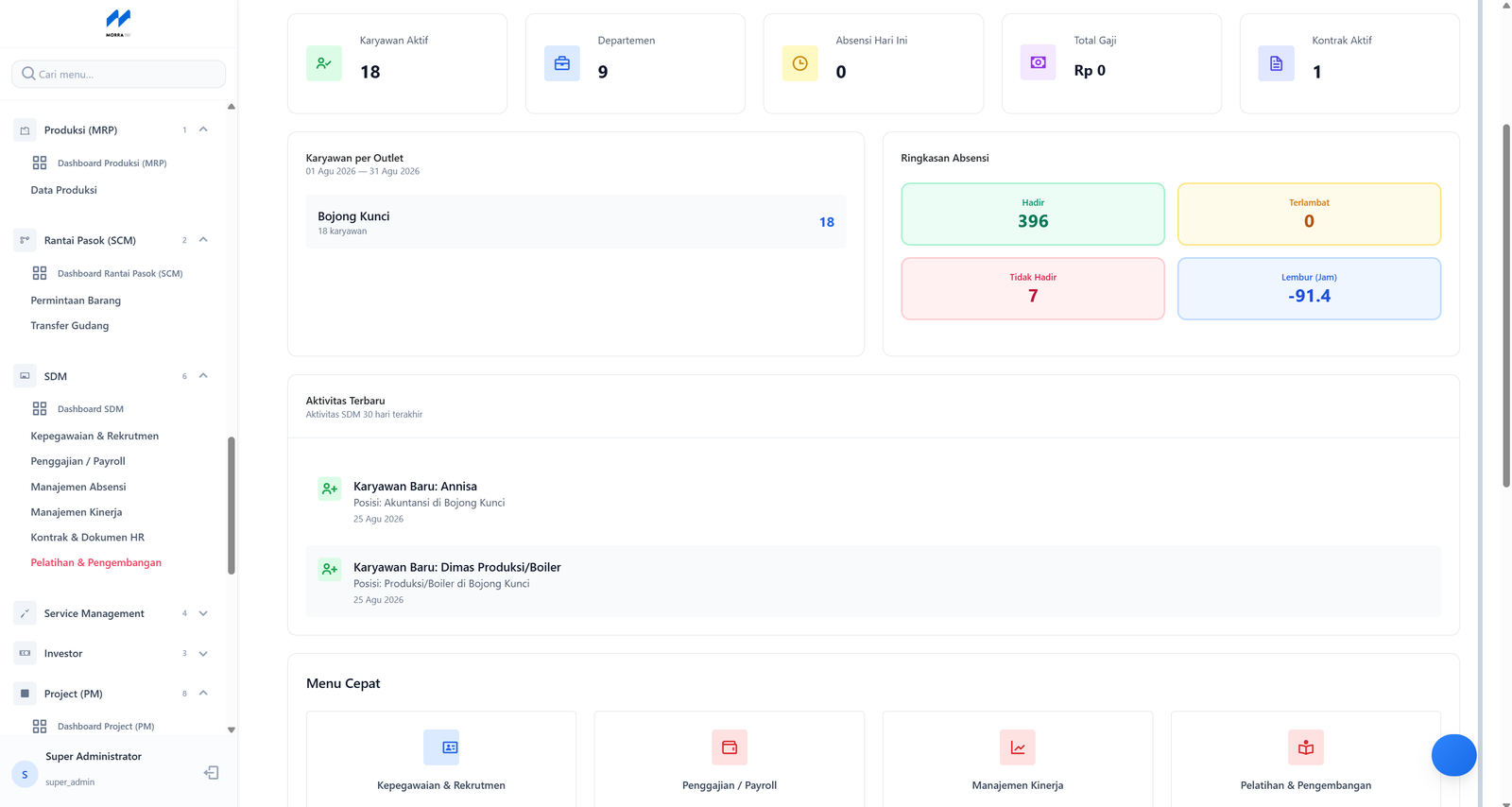Screen dimensions: 1512x807
Task: Click the Lembur (Jam) -91.4 card
Action: coord(1309,288)
